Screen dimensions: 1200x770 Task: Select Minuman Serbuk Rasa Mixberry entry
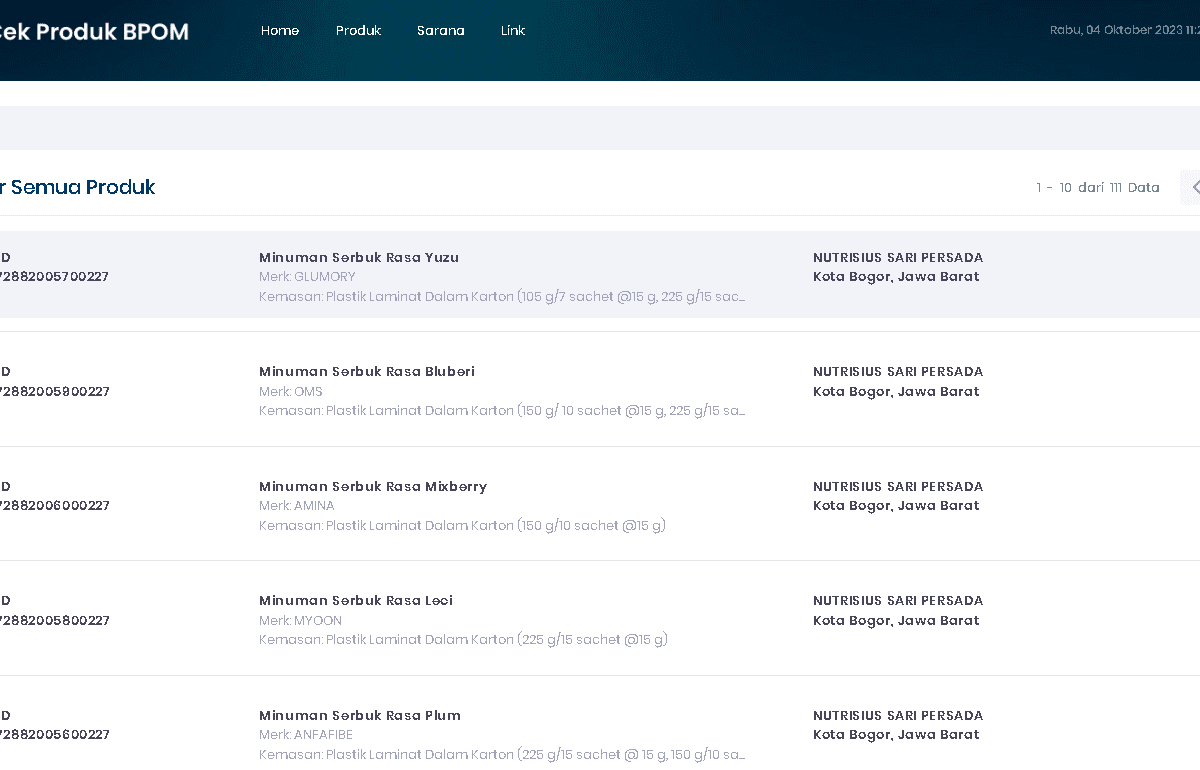click(373, 486)
